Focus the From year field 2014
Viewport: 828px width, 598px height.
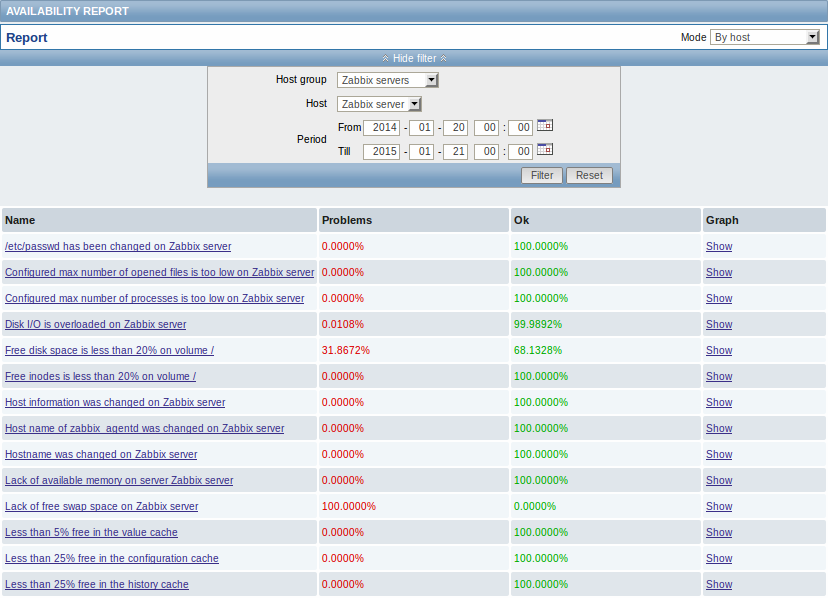381,128
